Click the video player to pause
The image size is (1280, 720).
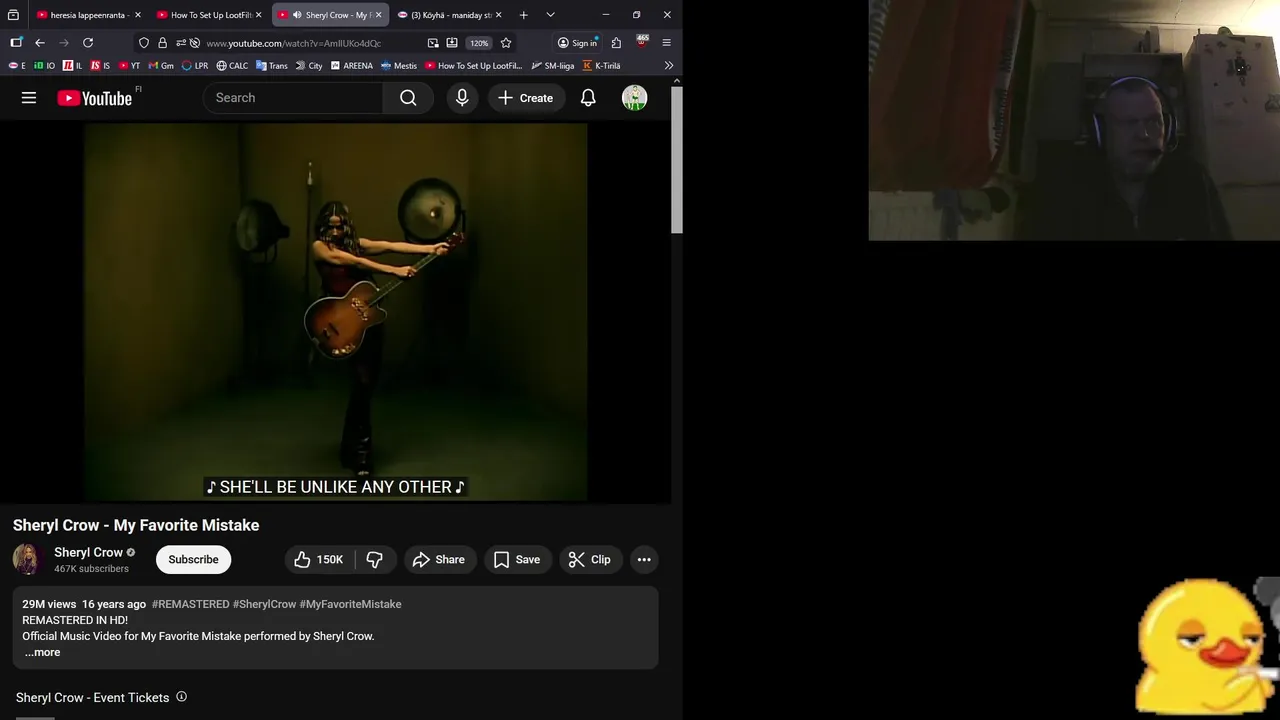click(335, 310)
